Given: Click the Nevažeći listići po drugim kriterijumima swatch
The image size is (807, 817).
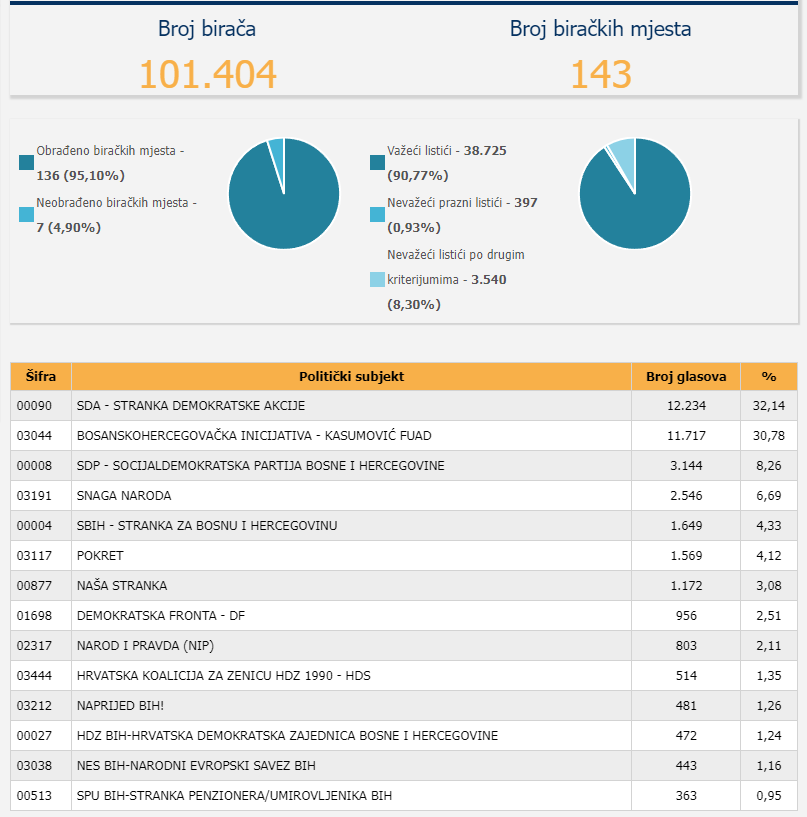Looking at the screenshot, I should [377, 279].
